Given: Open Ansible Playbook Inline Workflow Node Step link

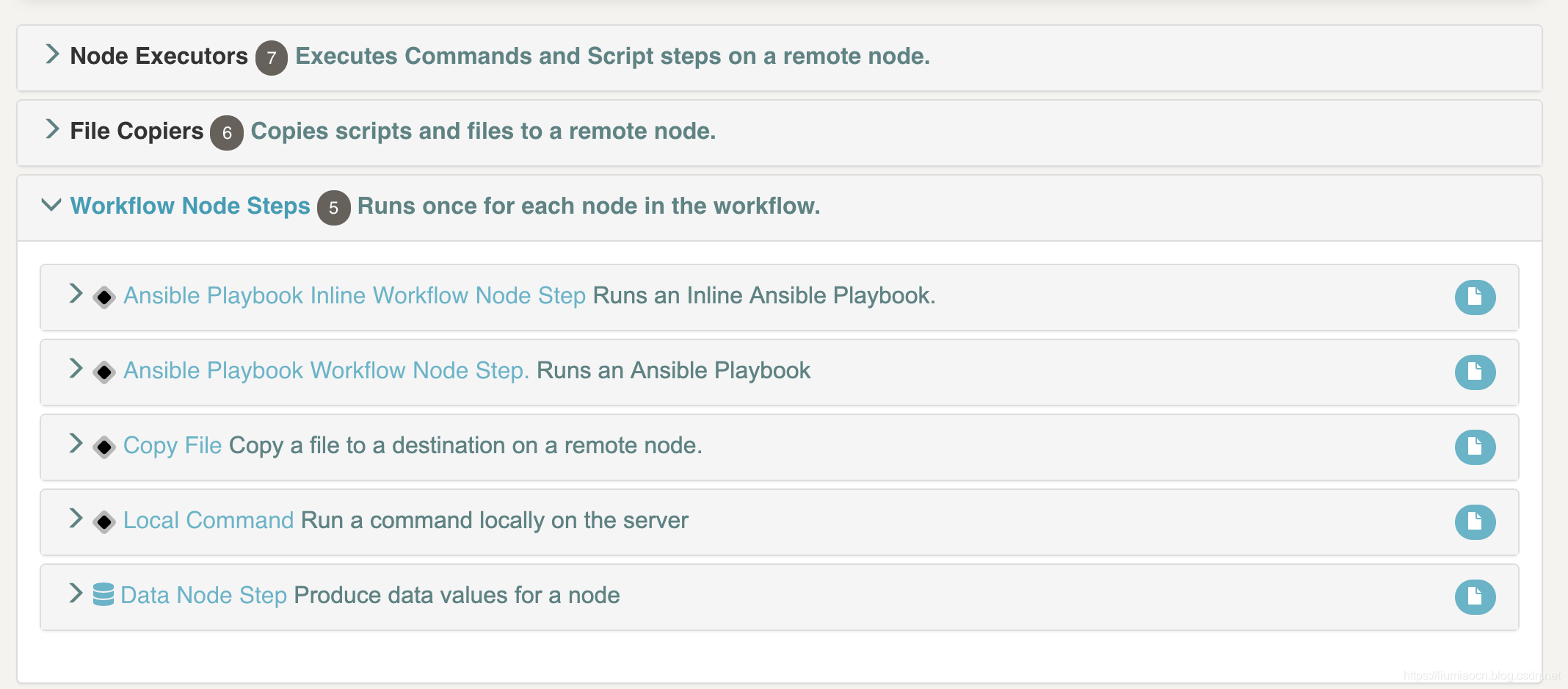Looking at the screenshot, I should (355, 296).
